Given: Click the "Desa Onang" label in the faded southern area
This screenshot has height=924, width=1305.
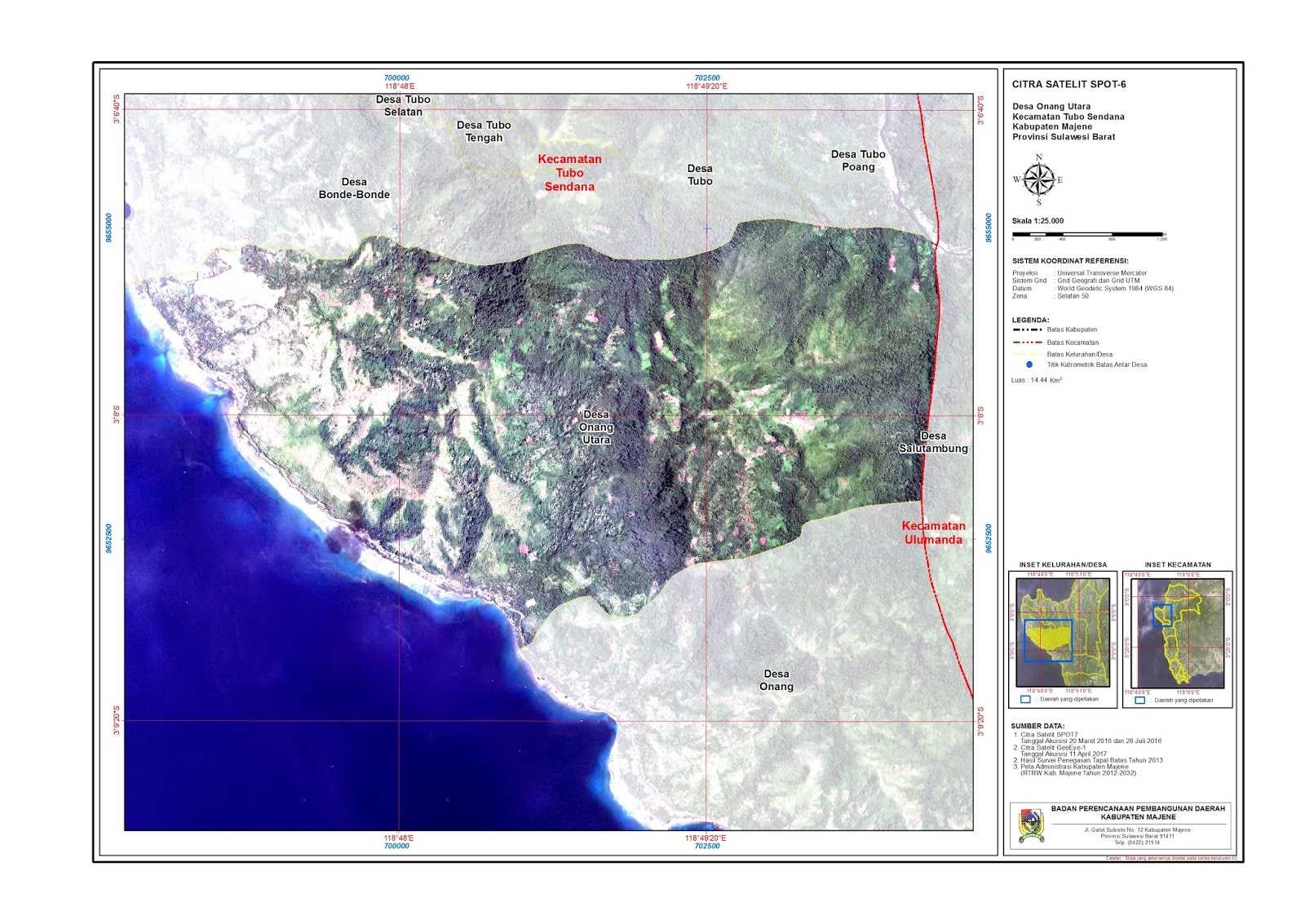Looking at the screenshot, I should [776, 680].
